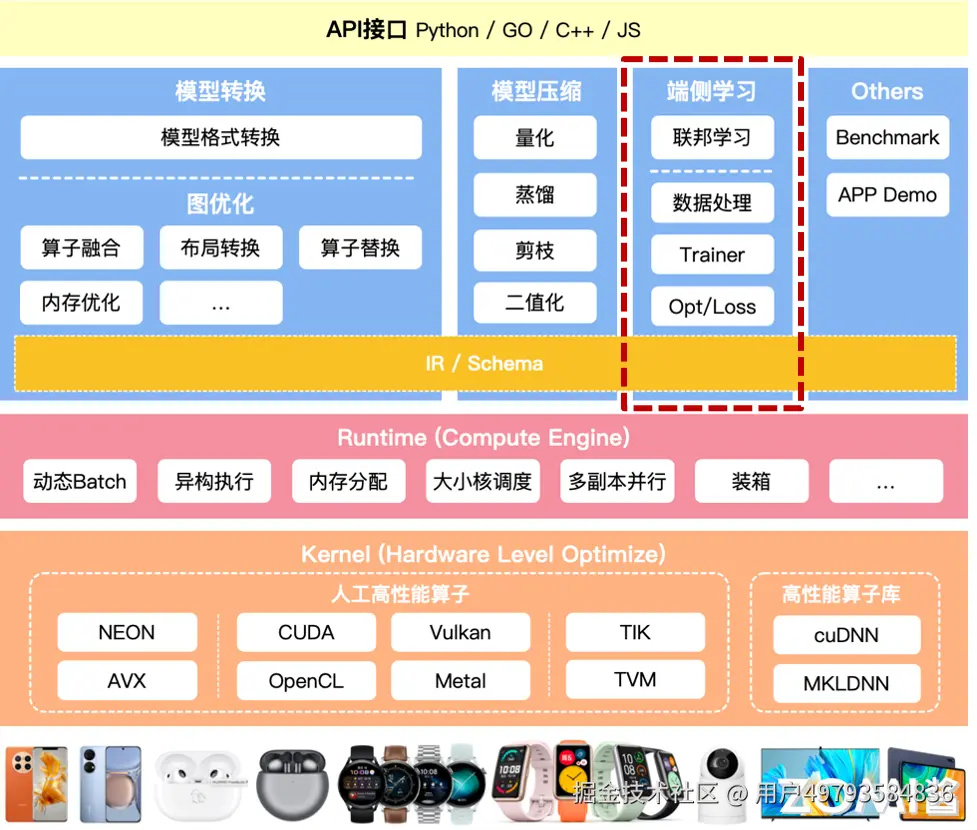Click the 二值化 box
Viewport: 977px width, 830px height.
click(x=535, y=302)
